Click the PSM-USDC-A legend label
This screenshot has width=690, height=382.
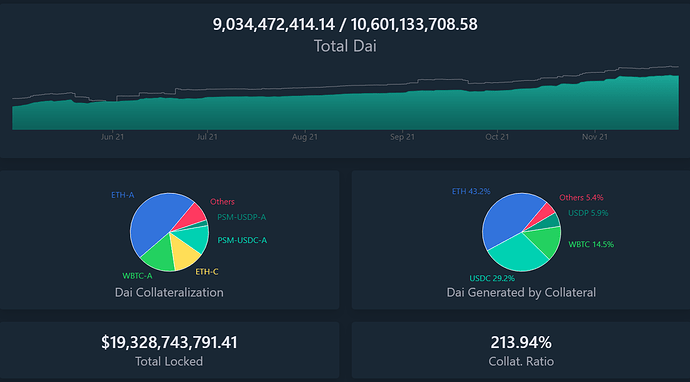[x=242, y=240]
